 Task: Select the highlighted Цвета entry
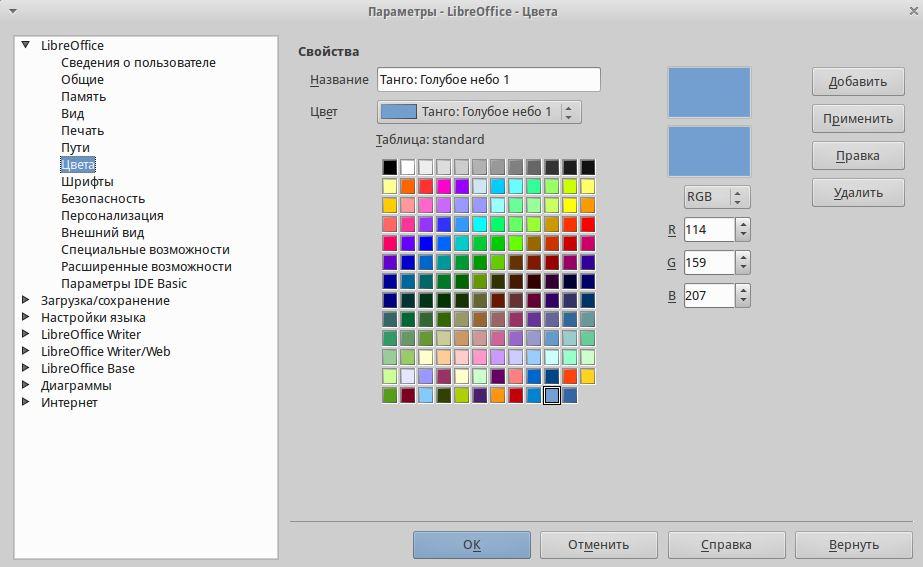78,165
